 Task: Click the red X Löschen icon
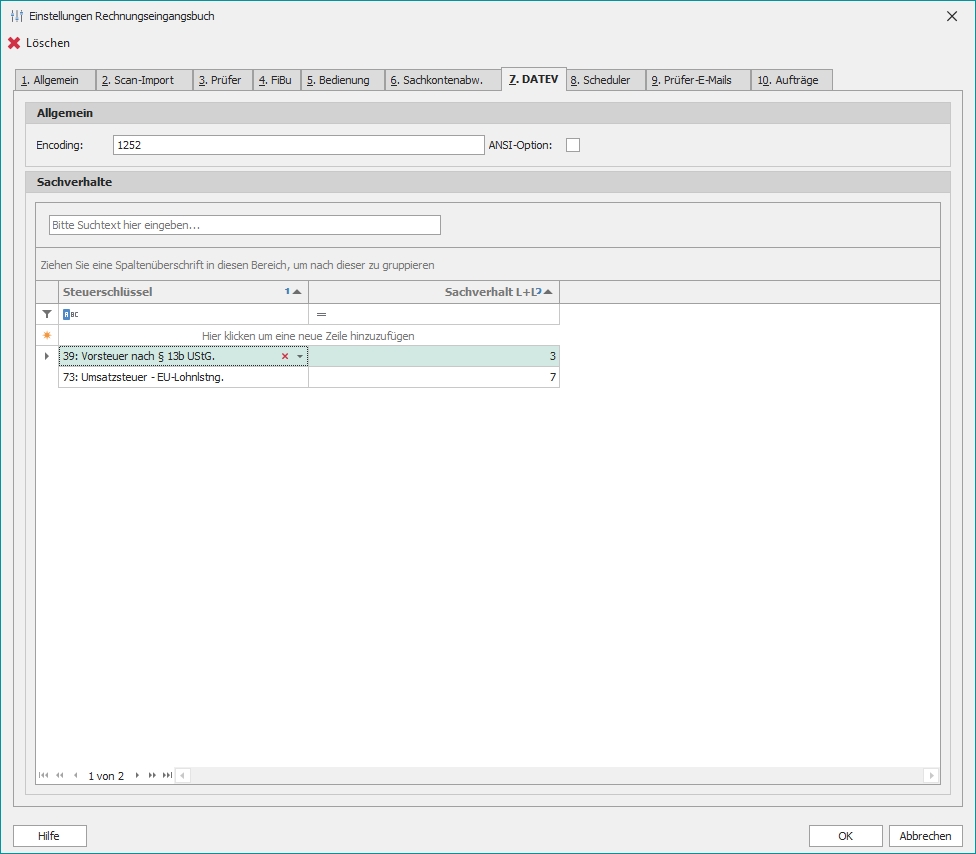coord(14,43)
